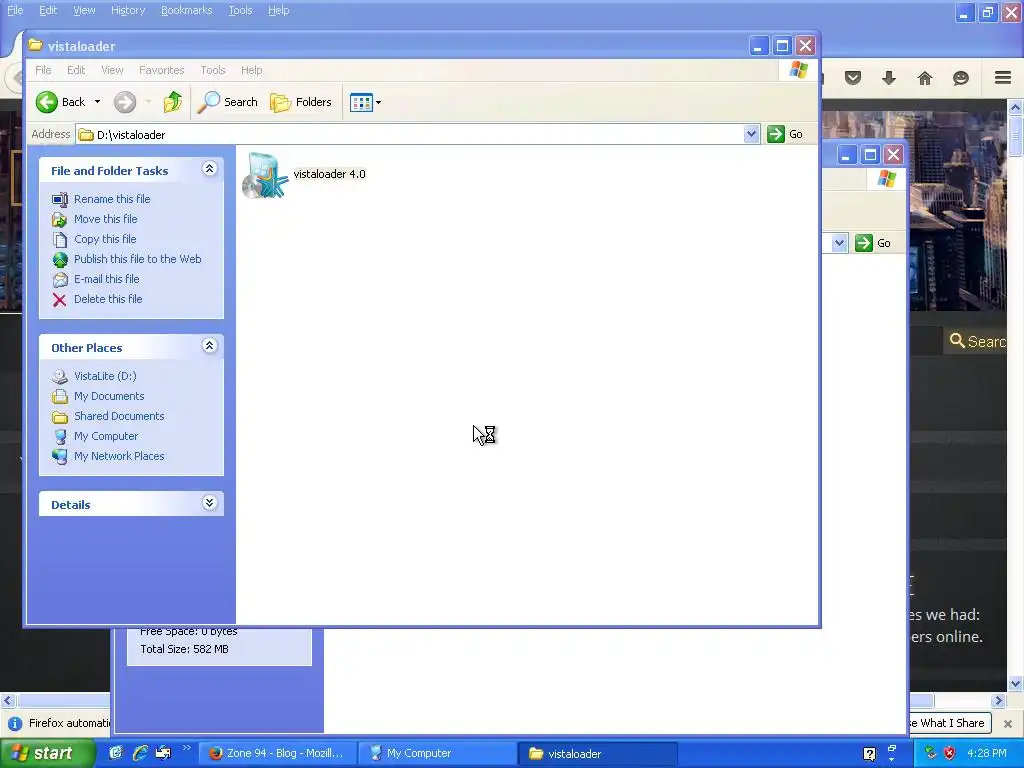Click Rename this file

click(x=112, y=199)
